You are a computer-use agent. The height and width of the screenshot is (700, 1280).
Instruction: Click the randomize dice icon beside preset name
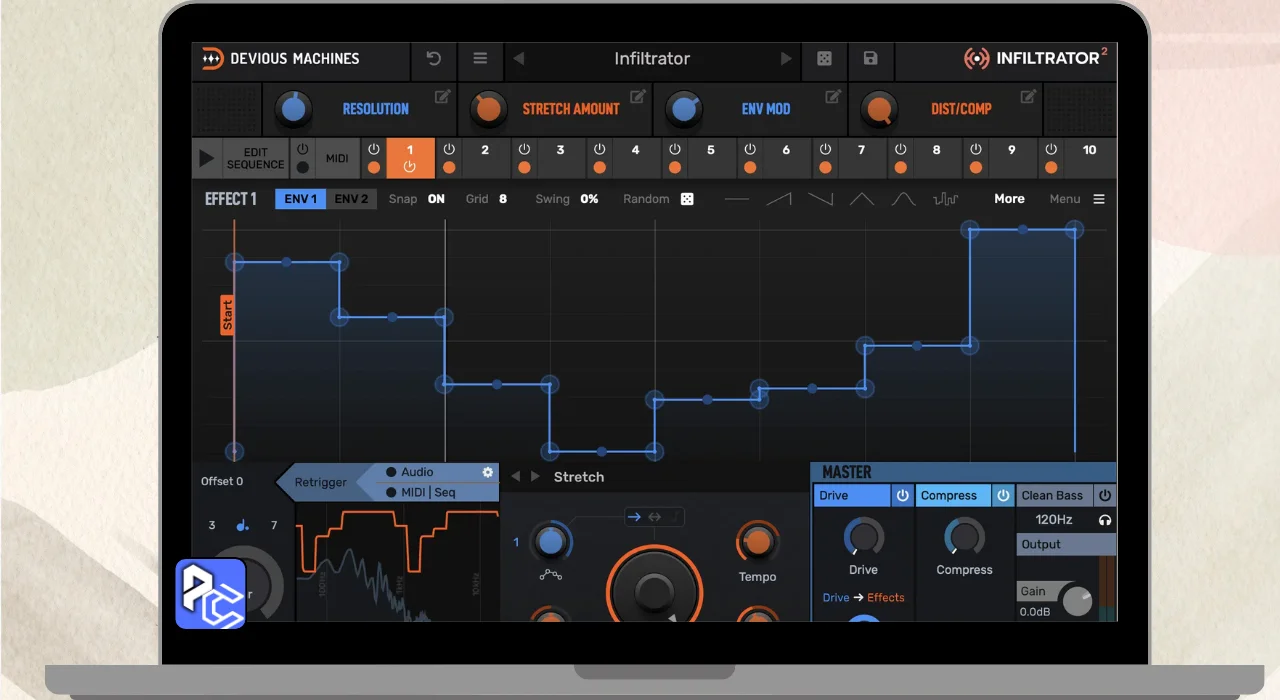(x=824, y=59)
